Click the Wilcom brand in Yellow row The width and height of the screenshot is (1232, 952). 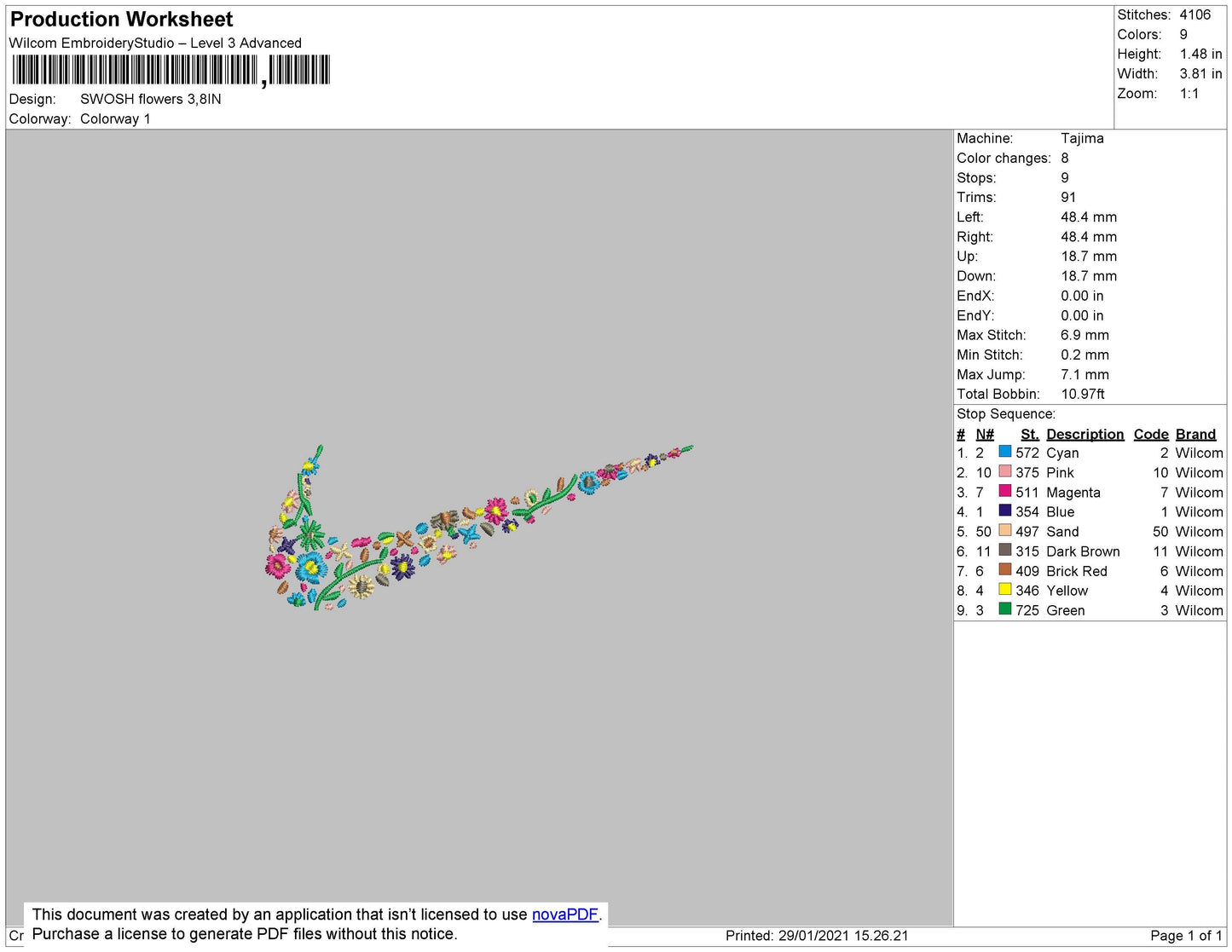pos(1199,591)
